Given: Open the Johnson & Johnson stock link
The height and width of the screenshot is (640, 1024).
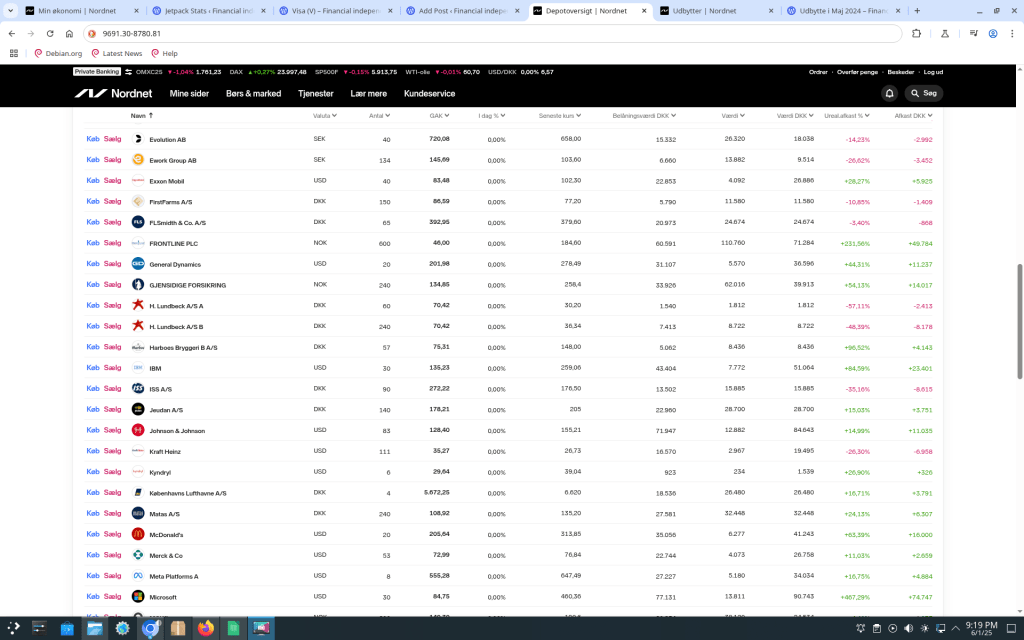Looking at the screenshot, I should [177, 431].
